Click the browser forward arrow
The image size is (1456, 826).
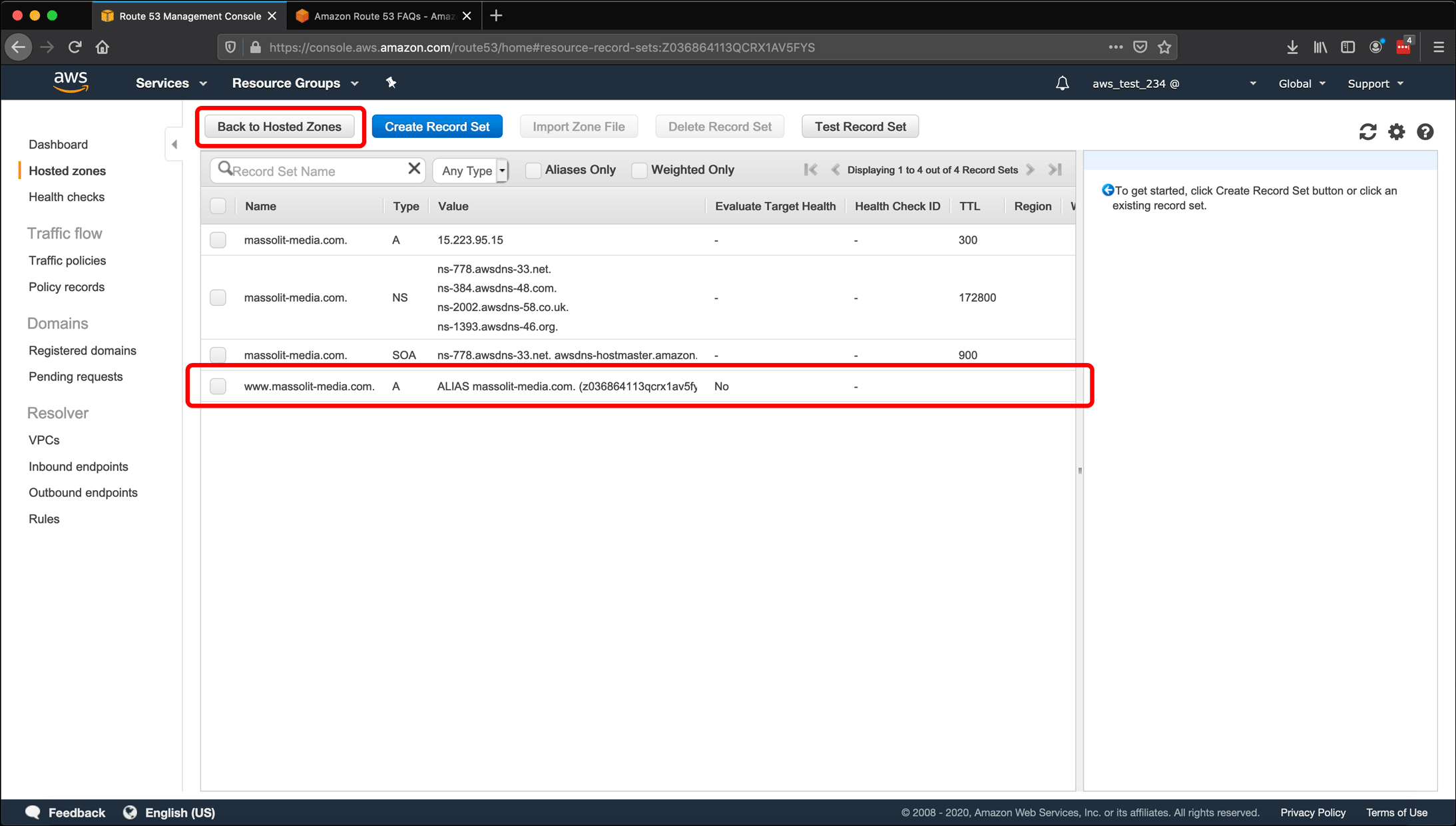(47, 47)
